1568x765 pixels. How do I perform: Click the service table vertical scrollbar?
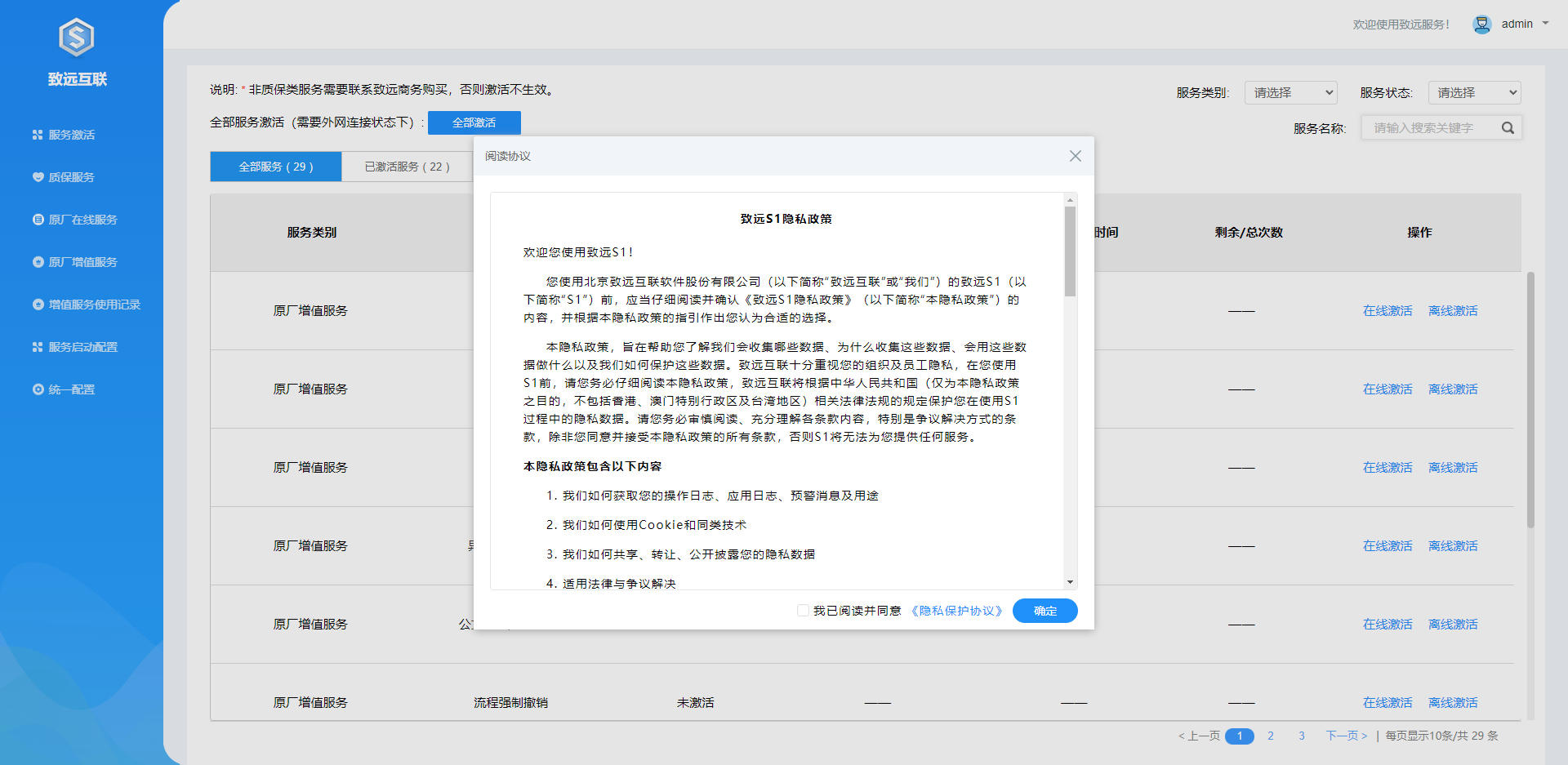coord(1530,400)
